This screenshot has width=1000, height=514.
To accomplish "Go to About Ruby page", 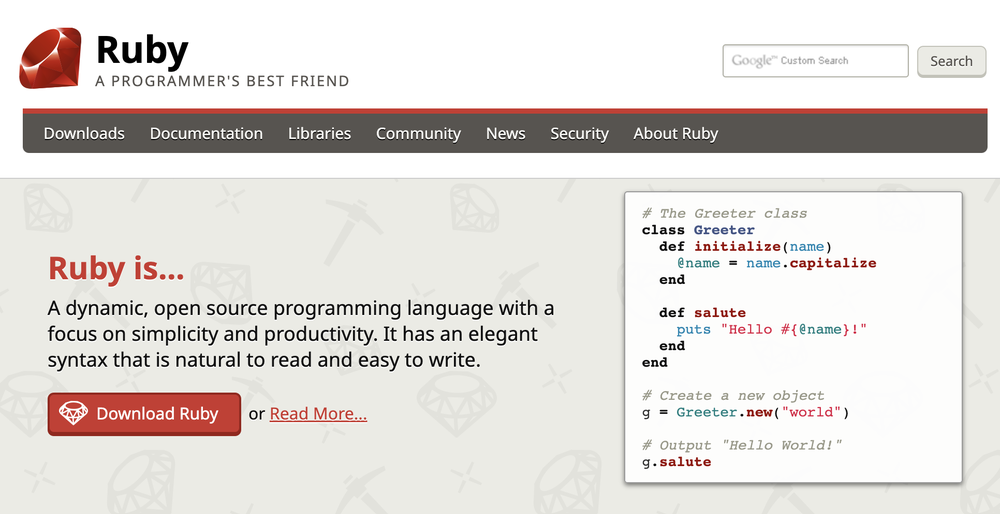I will [x=675, y=133].
